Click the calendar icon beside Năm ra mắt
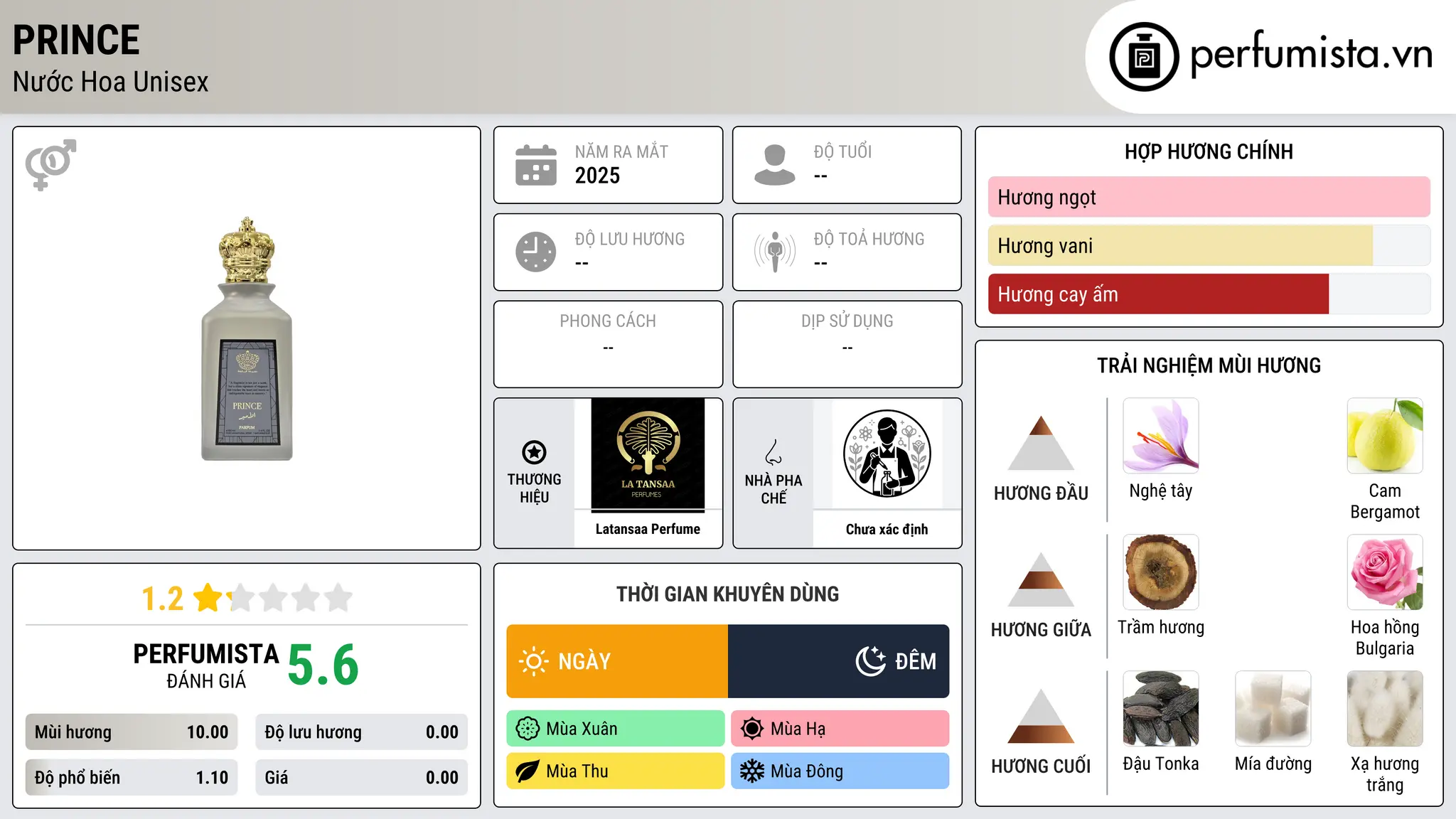The image size is (1456, 819). tap(536, 165)
